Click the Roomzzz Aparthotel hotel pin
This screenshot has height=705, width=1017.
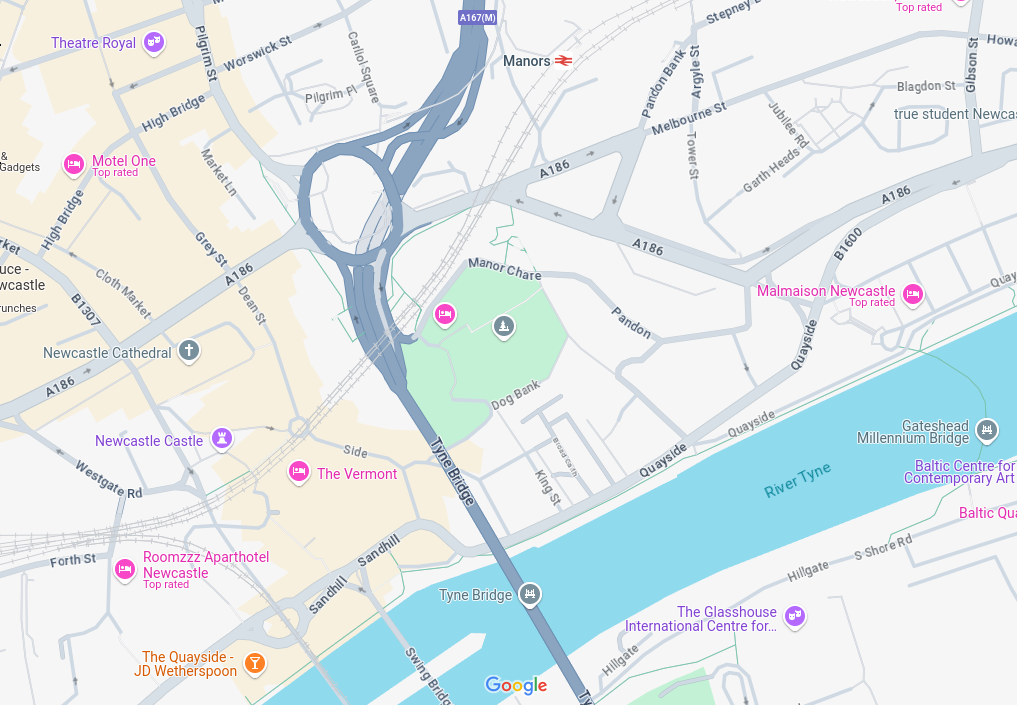[125, 570]
